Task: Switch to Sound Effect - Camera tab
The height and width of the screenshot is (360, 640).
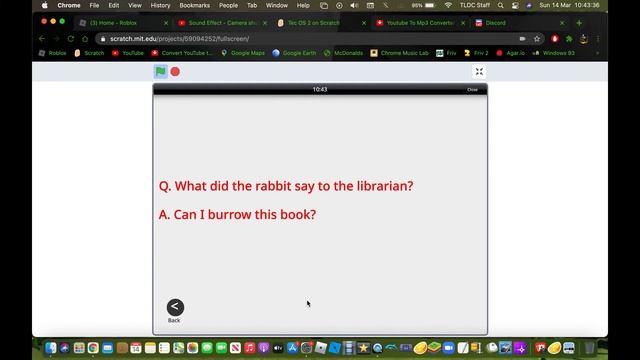Action: [222, 23]
